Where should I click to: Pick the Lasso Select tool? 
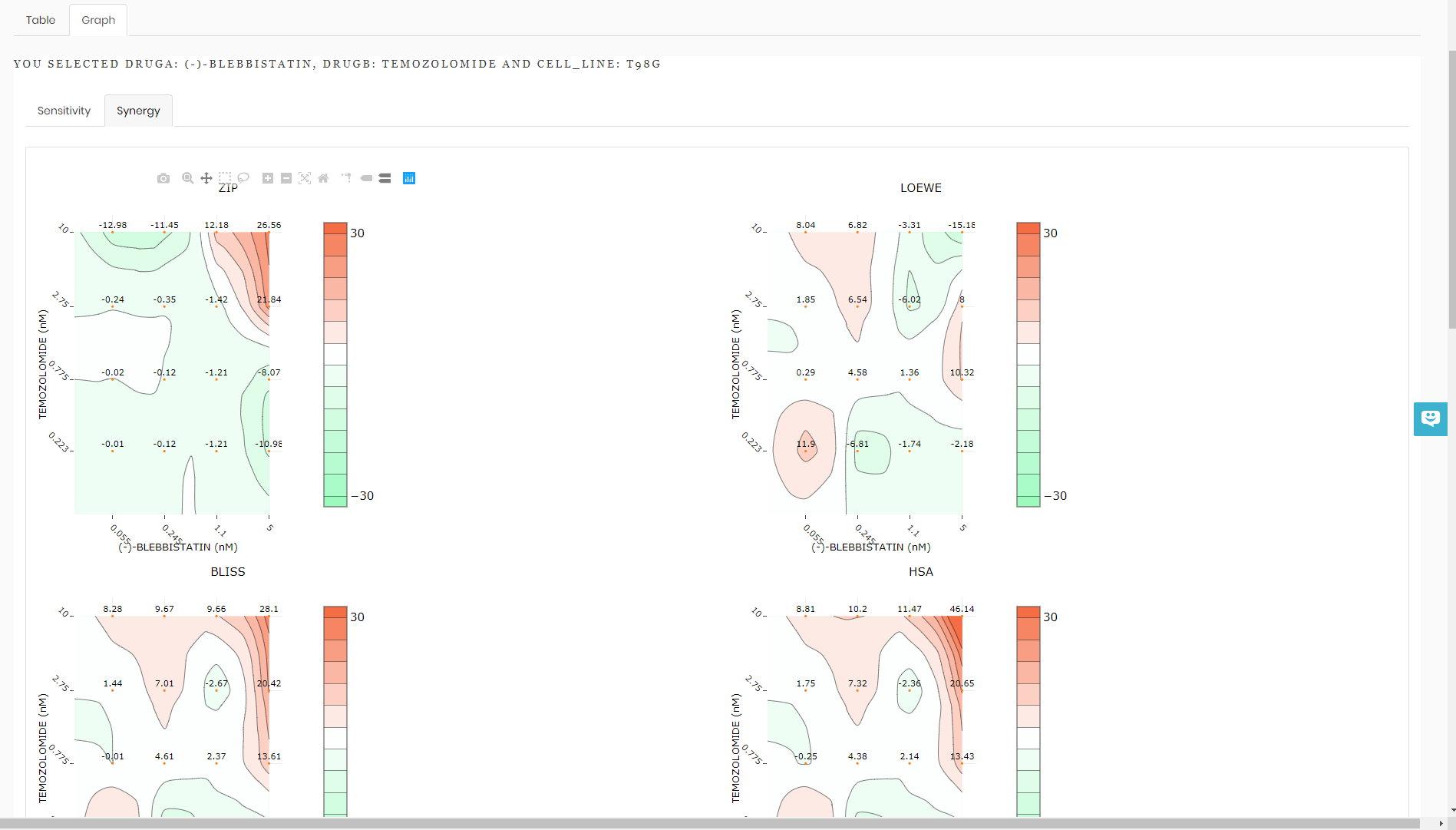coord(243,178)
